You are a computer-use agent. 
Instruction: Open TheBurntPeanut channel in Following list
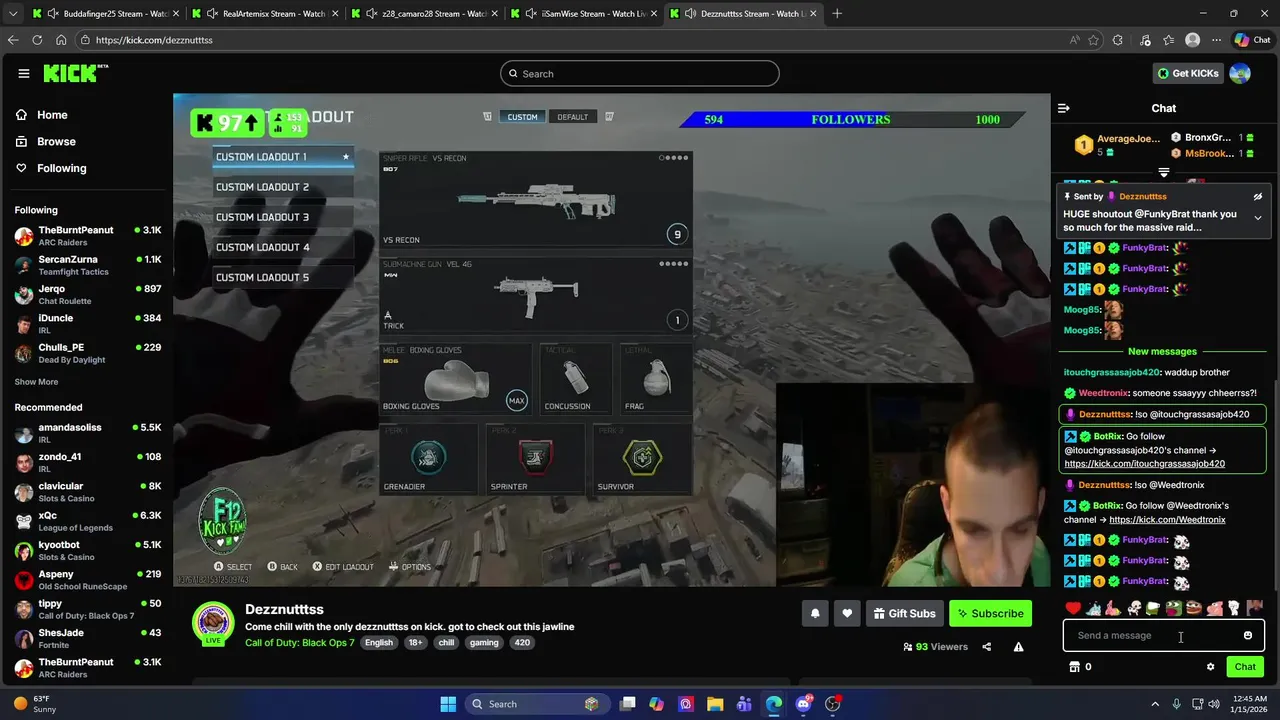pos(87,236)
